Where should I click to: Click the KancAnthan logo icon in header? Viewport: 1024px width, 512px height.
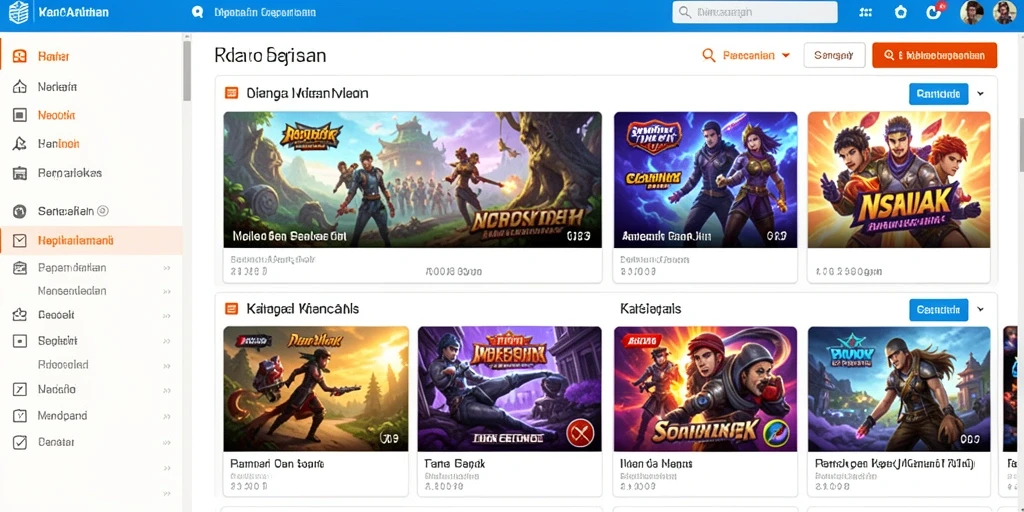18,12
